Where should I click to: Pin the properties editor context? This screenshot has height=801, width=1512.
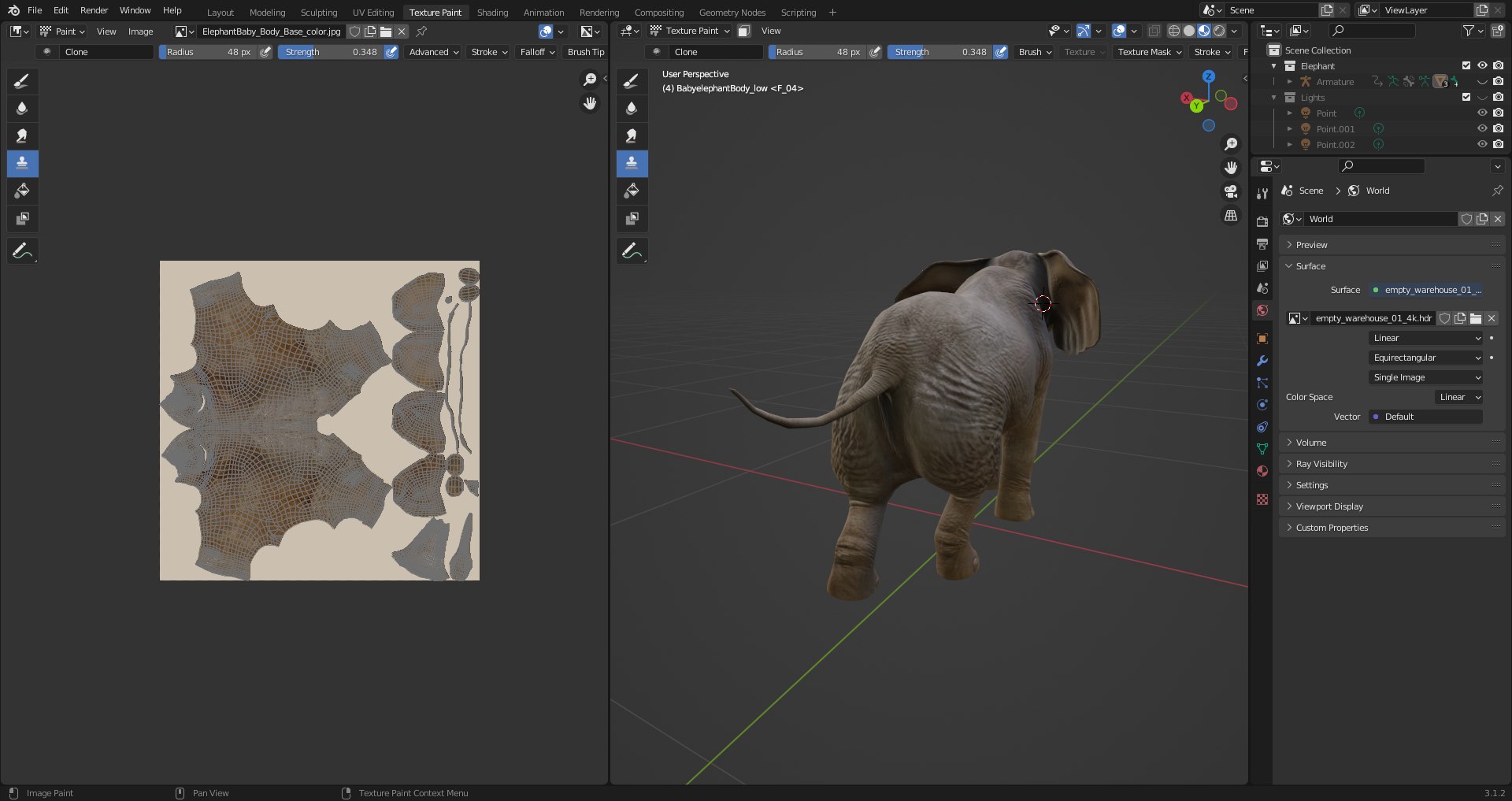(x=1497, y=191)
